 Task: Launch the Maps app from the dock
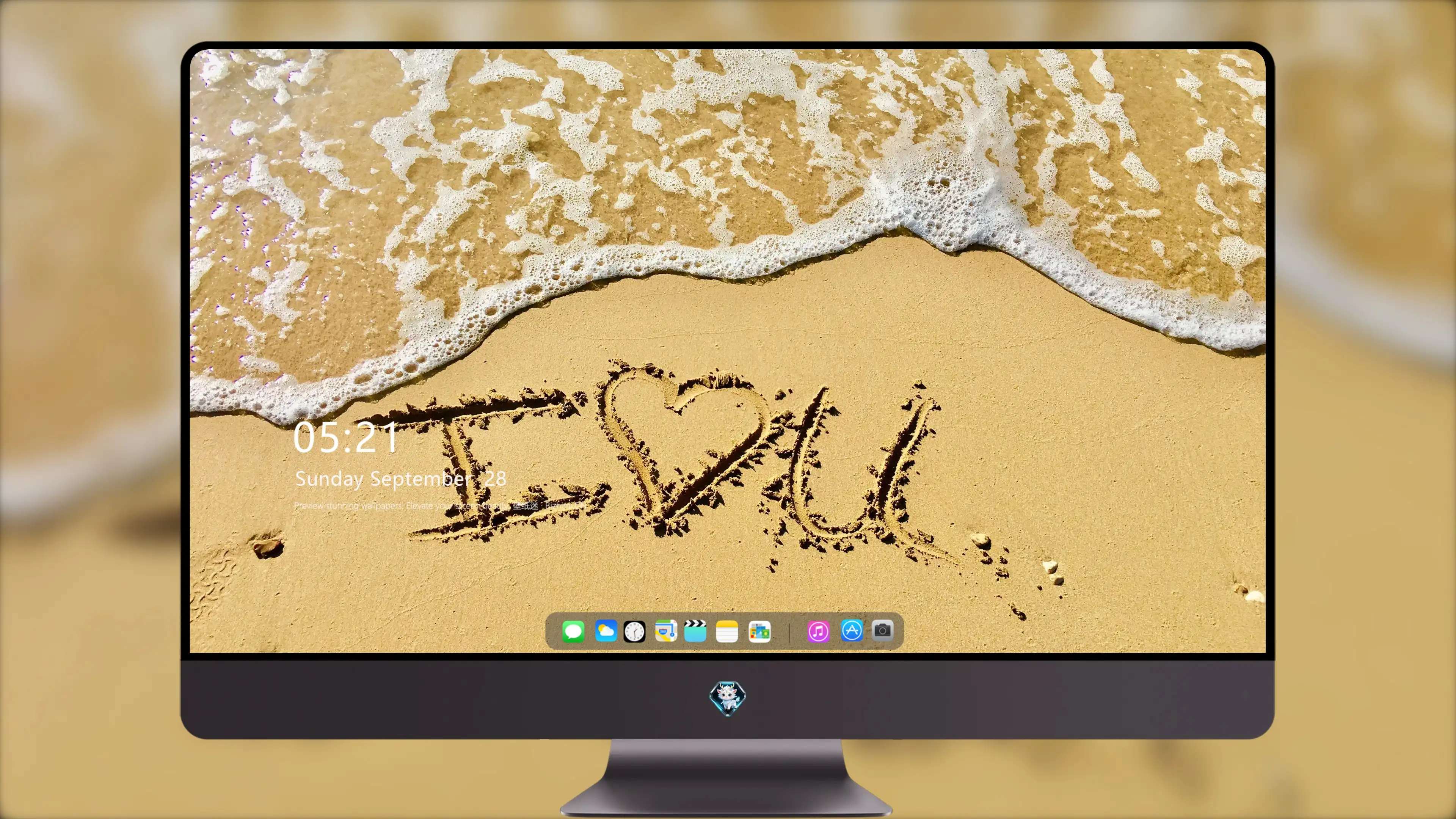click(x=666, y=631)
